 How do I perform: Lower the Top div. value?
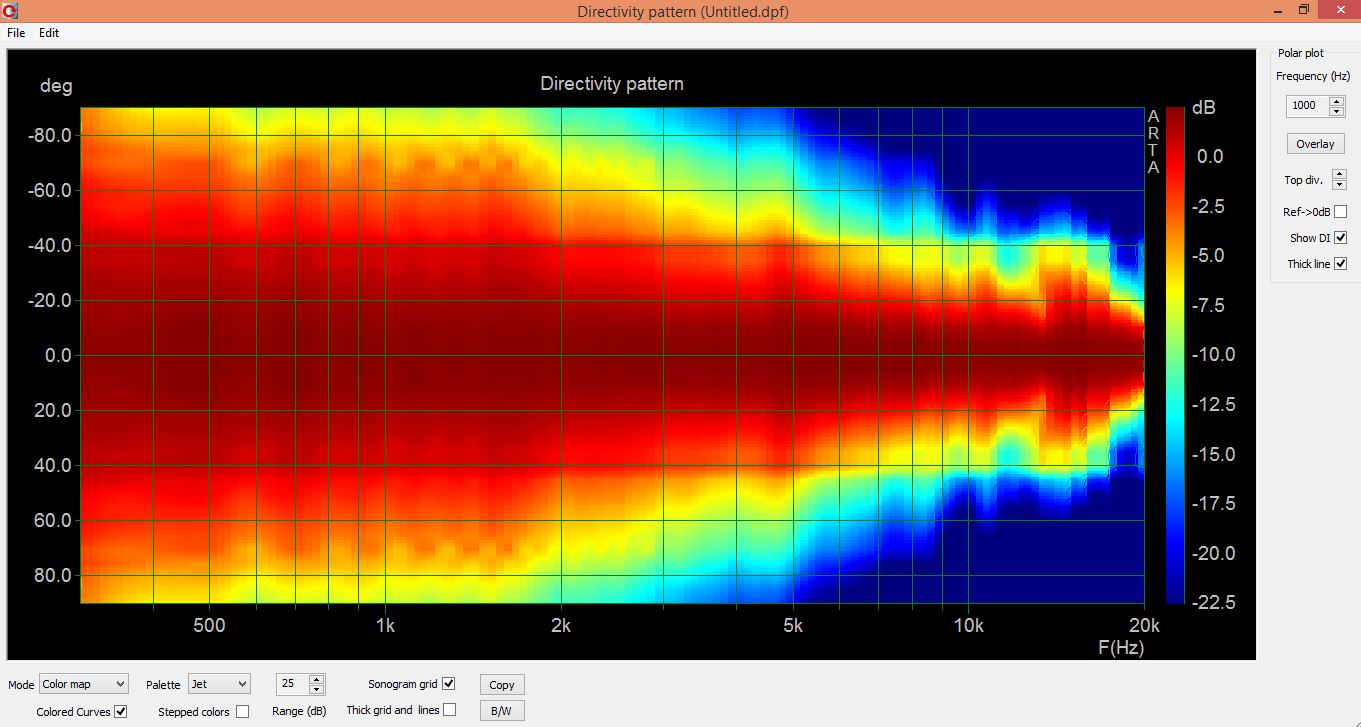[1339, 185]
